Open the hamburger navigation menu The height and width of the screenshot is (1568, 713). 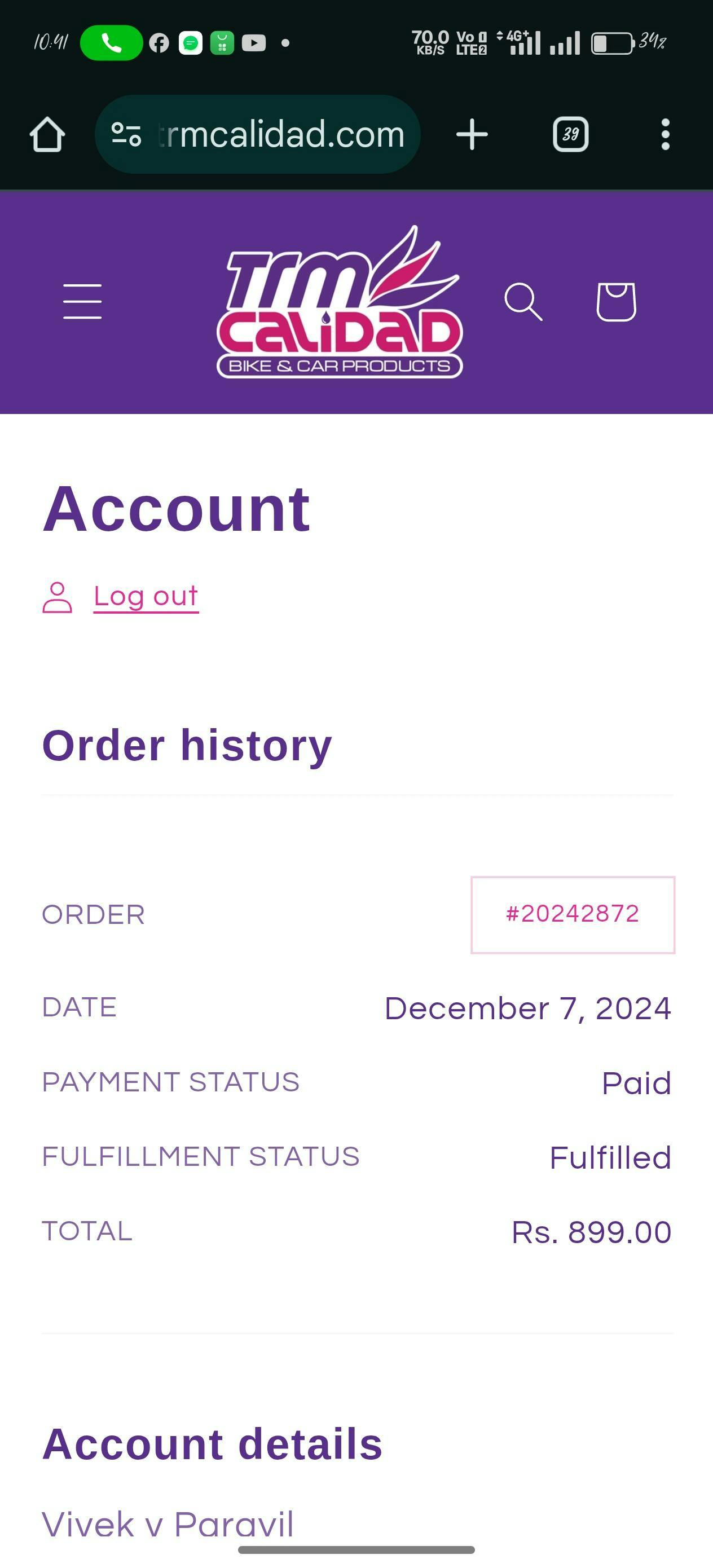(x=82, y=301)
